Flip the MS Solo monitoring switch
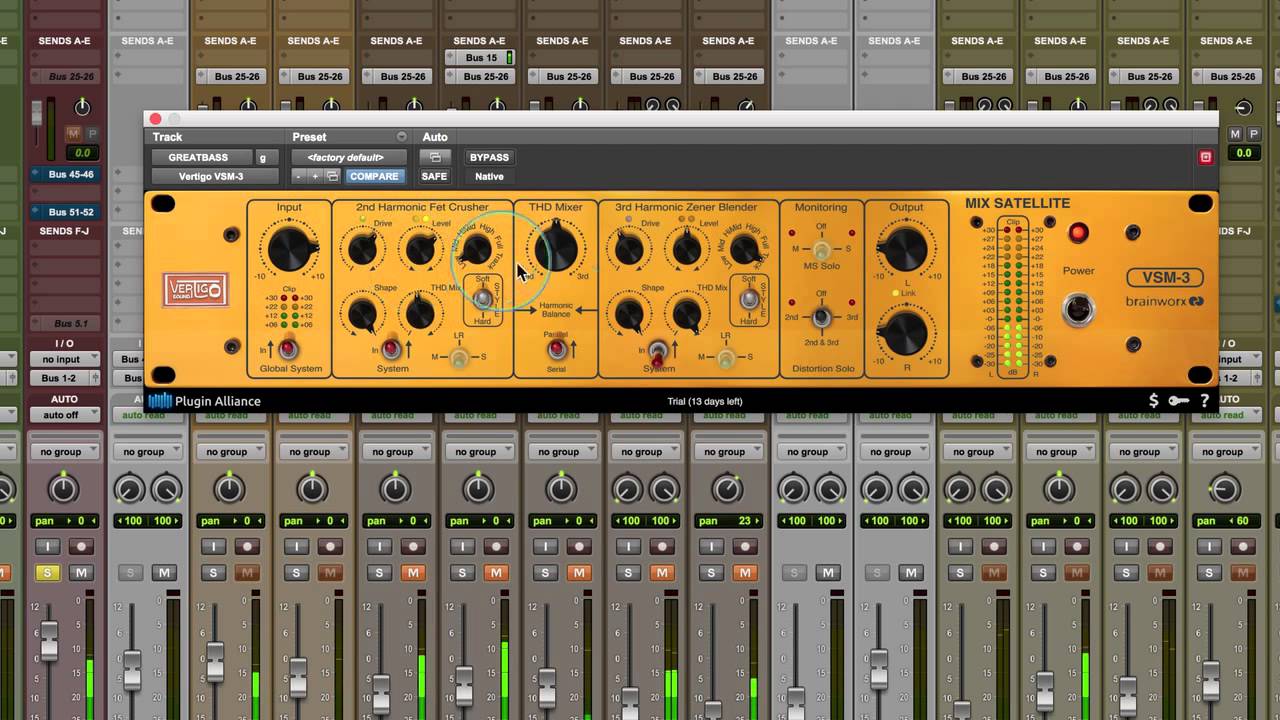 pos(821,249)
